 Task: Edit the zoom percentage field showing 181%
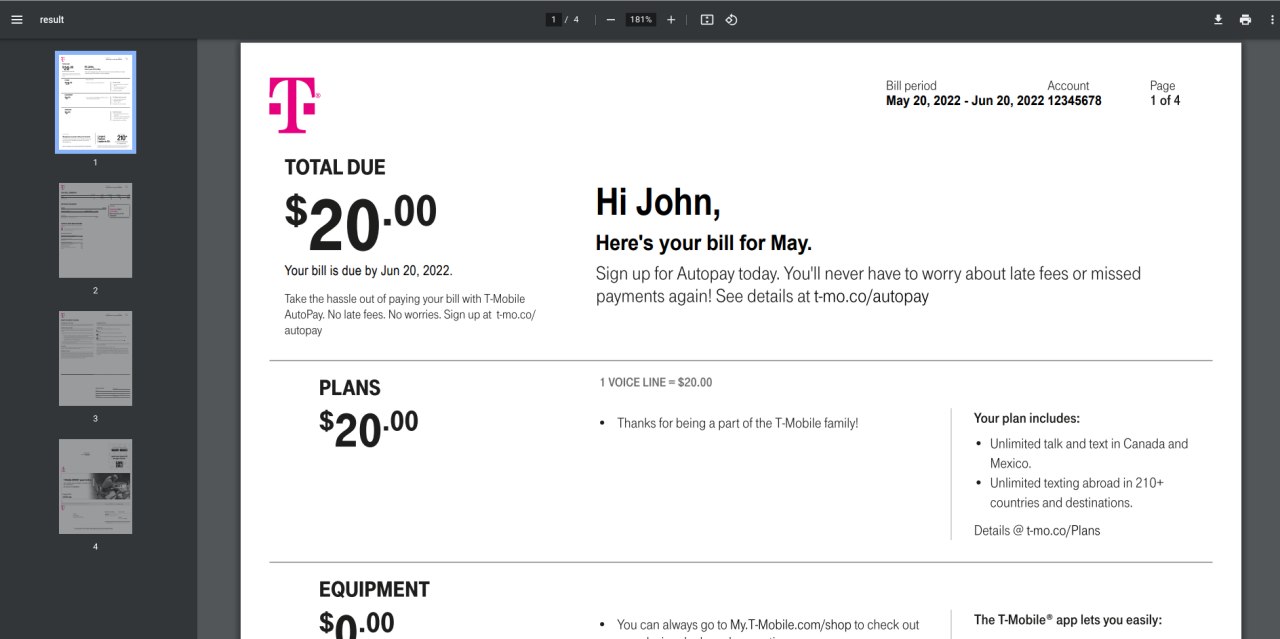click(x=640, y=19)
